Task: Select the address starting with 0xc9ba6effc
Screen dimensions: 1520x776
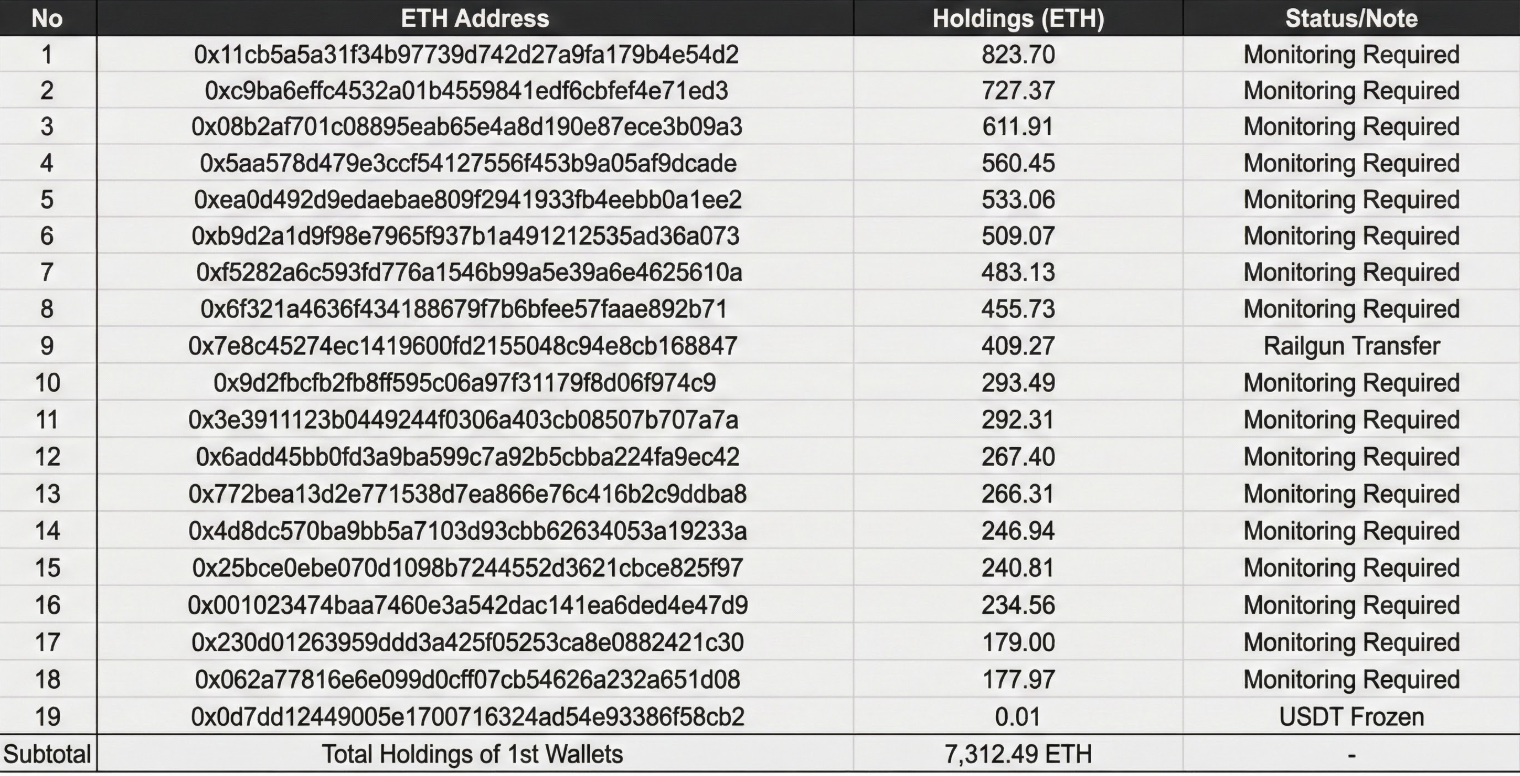Action: [x=468, y=91]
